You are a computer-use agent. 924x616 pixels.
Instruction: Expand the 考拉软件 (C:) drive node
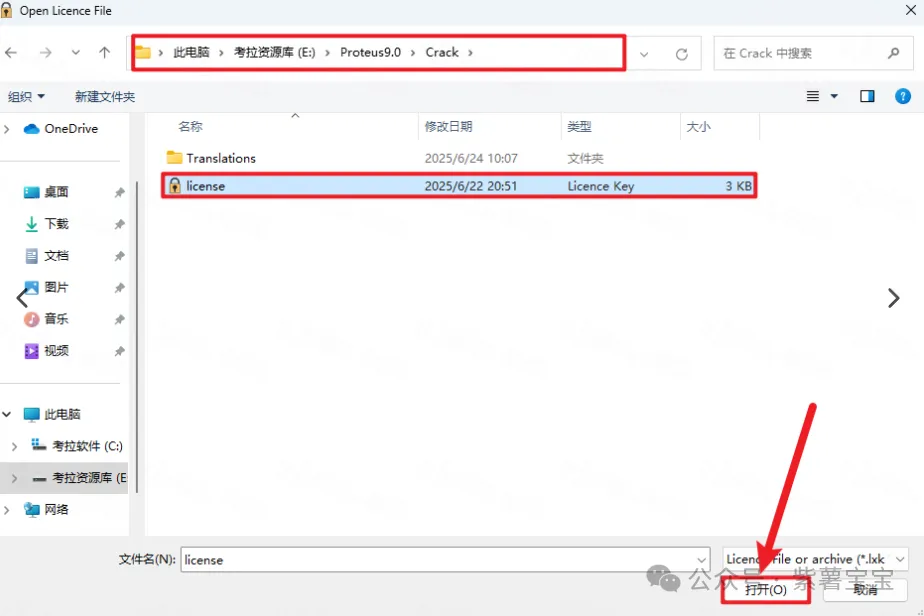click(13, 446)
